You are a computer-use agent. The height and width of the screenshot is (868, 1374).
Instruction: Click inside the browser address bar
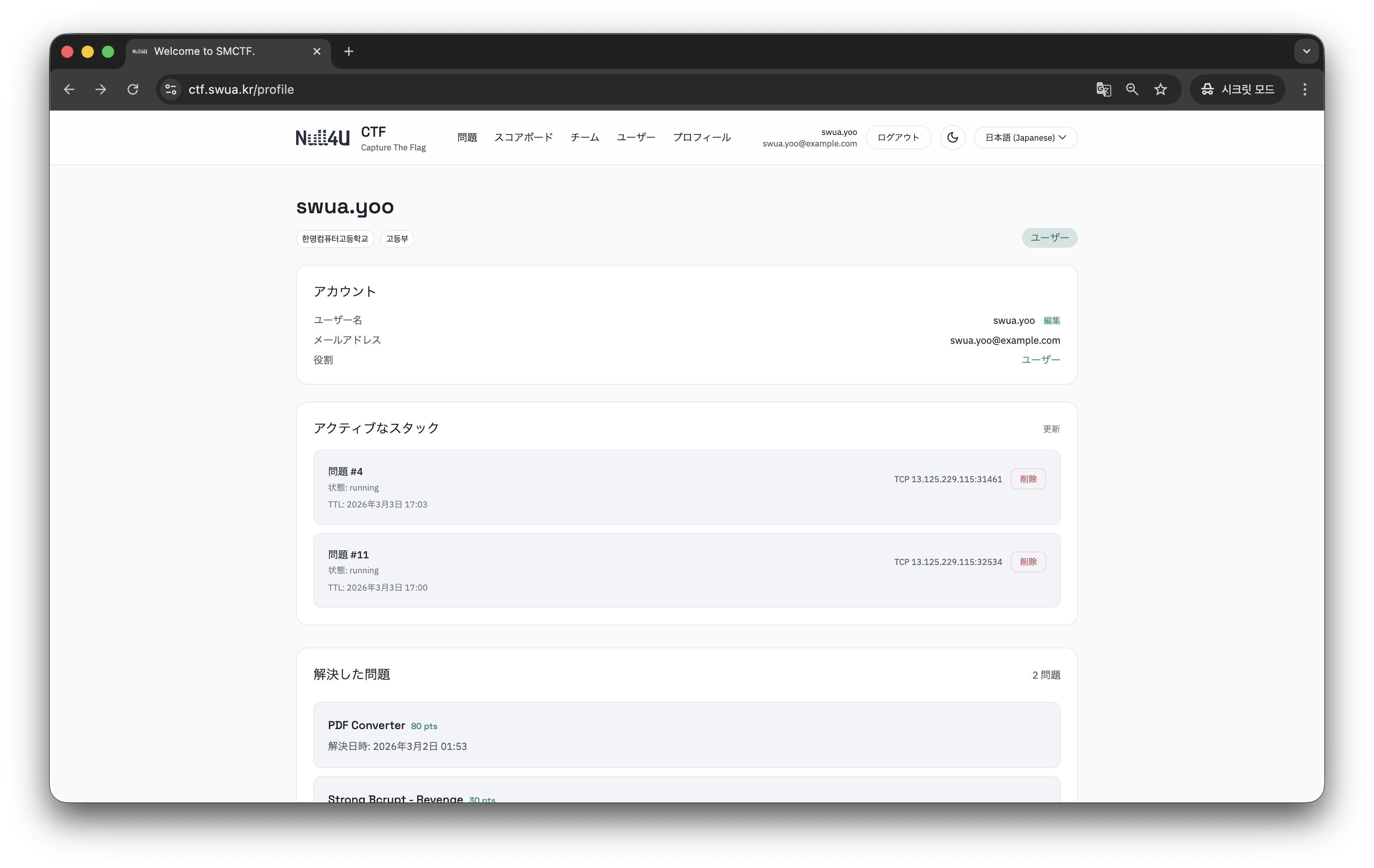tap(399, 89)
